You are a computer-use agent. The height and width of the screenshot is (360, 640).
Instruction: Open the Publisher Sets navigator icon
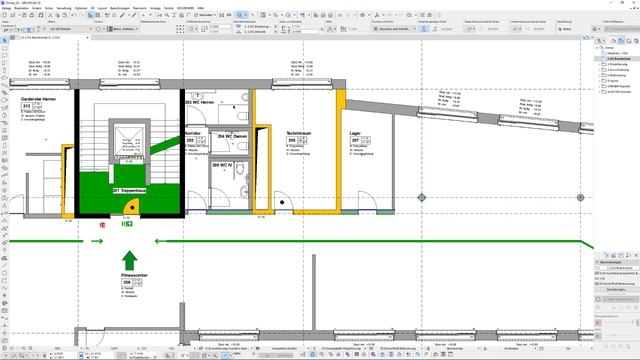pos(636,41)
